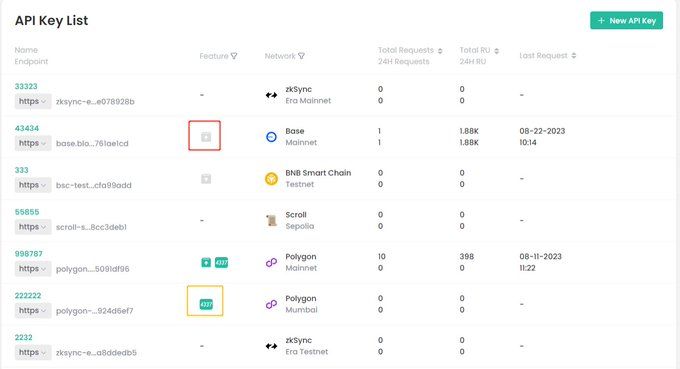Click Total Requests value 10 for Polygon
680x369 pixels.
tap(381, 256)
